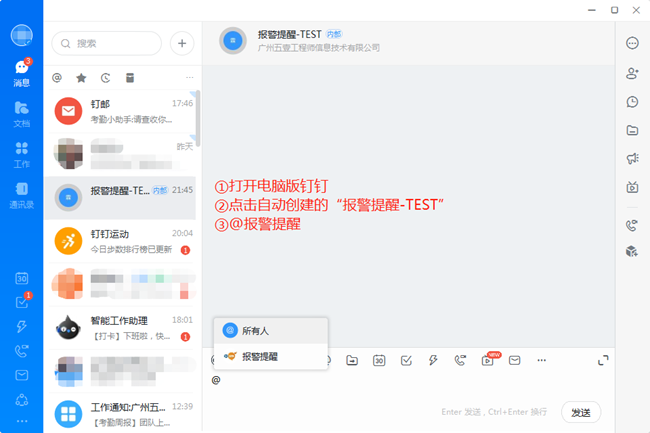Open more options in chat toolbar
Image resolution: width=650 pixels, height=433 pixels.
541,360
